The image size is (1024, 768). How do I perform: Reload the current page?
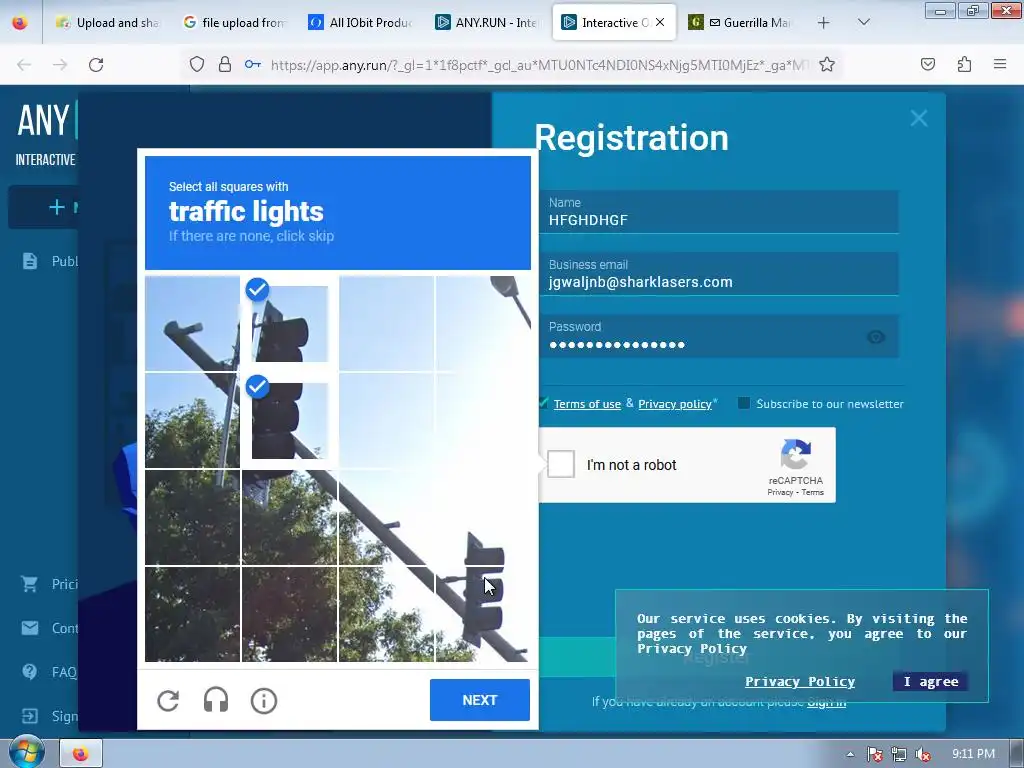(96, 65)
